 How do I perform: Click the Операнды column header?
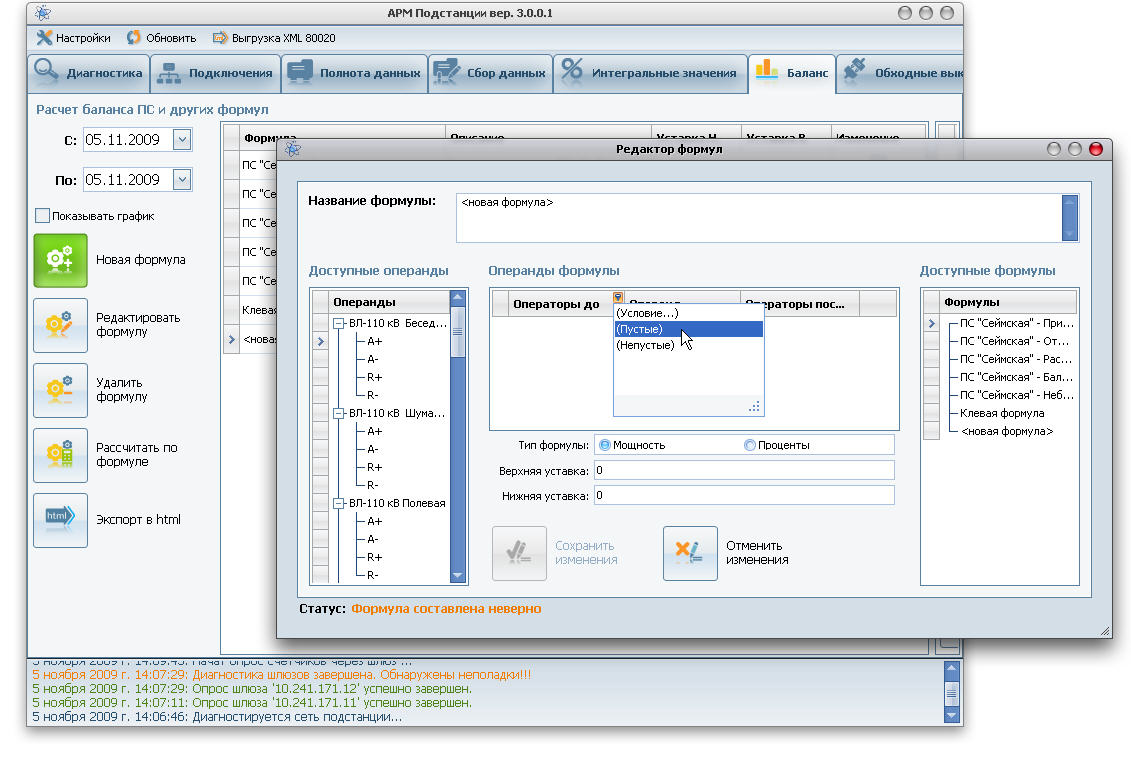[x=388, y=302]
